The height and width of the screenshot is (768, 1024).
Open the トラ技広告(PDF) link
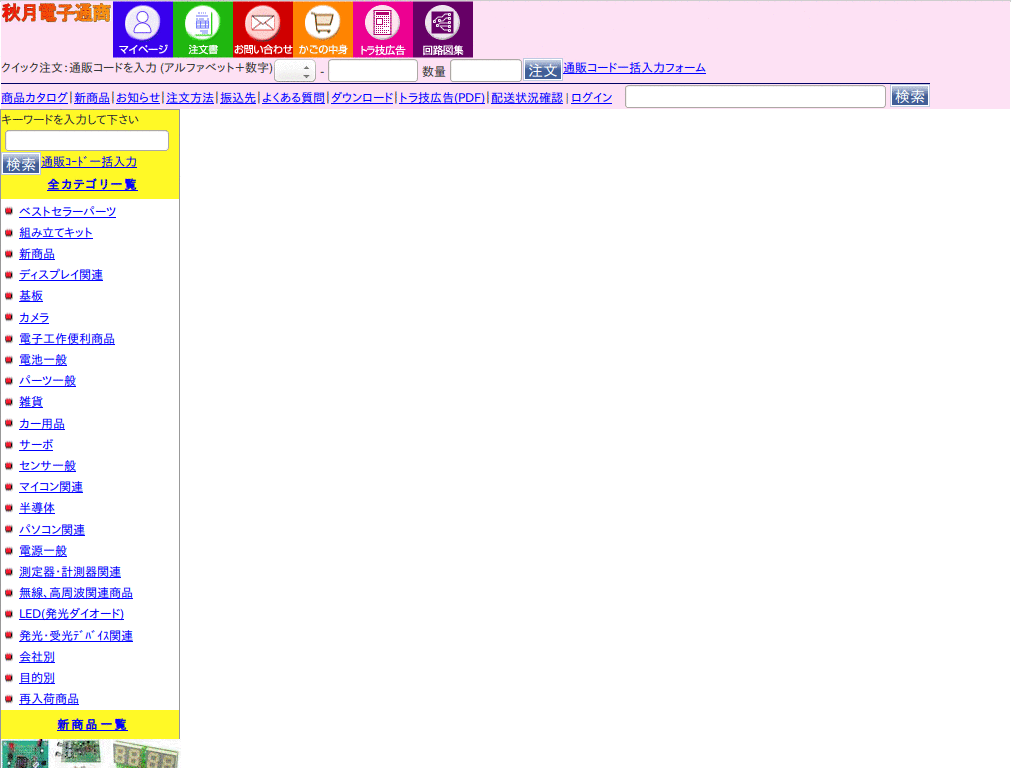click(x=442, y=98)
